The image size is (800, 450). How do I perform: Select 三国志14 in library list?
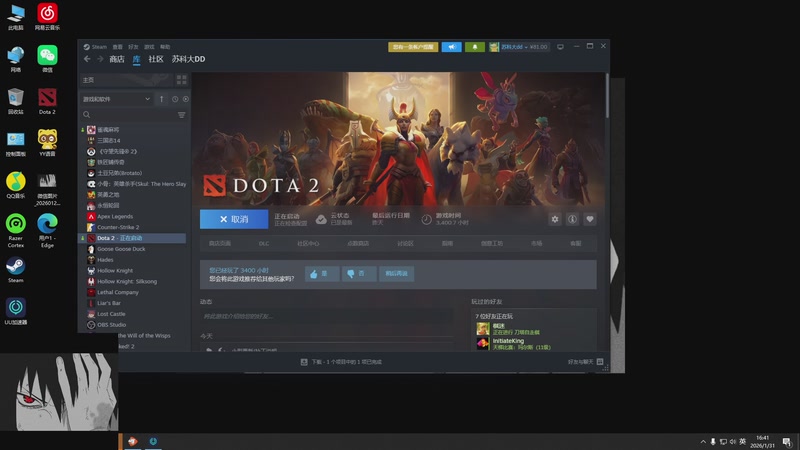click(109, 140)
